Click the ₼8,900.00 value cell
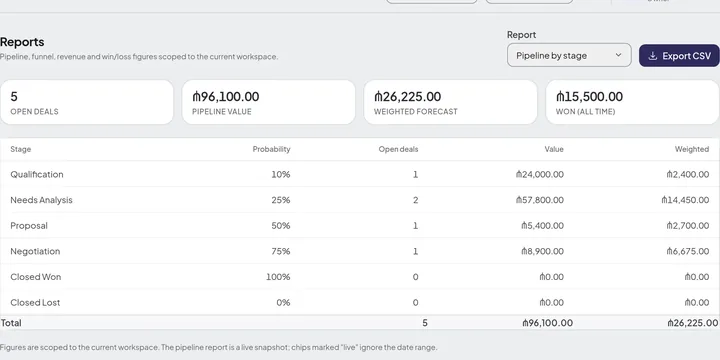This screenshot has height=360, width=720. (x=542, y=251)
